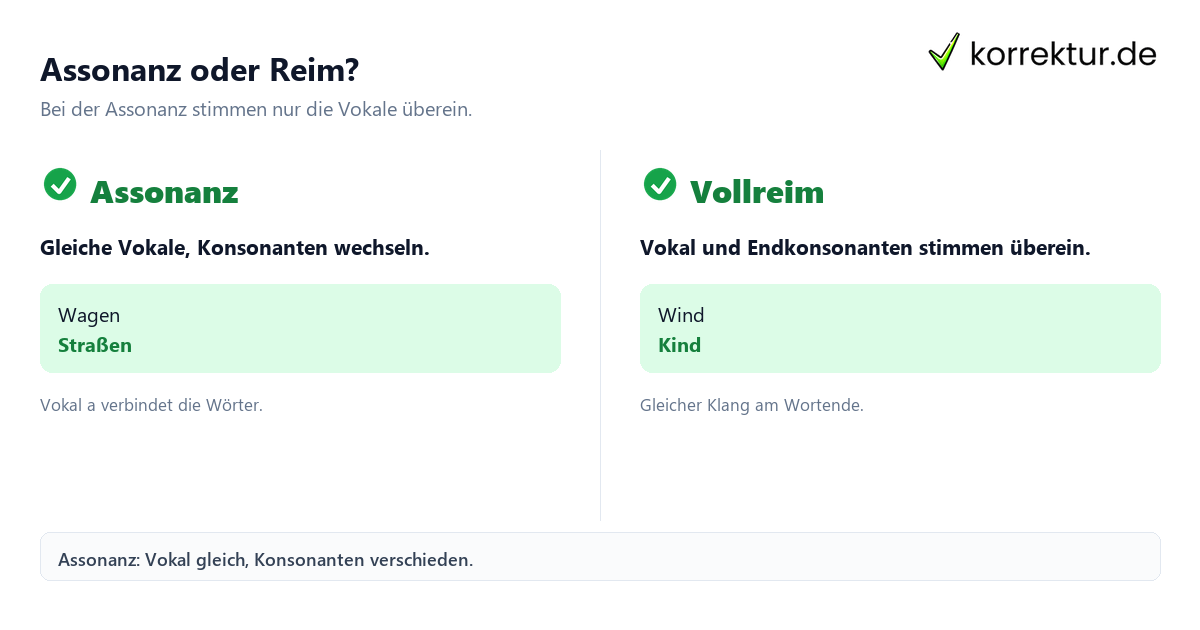Image resolution: width=1200 pixels, height=630 pixels.
Task: Click the word Wagen in the example box
Action: [89, 315]
